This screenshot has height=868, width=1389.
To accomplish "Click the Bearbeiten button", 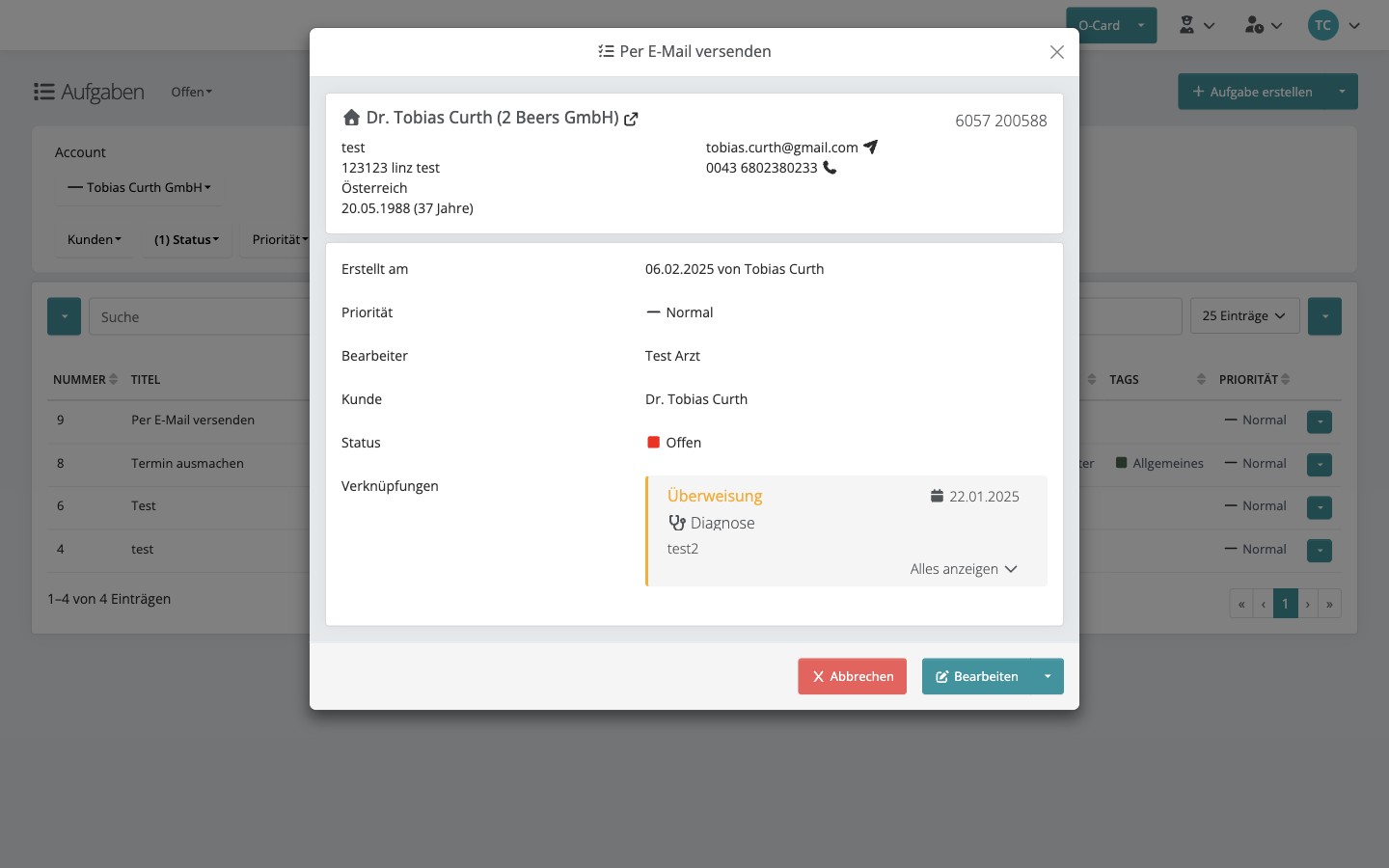I will [x=976, y=676].
